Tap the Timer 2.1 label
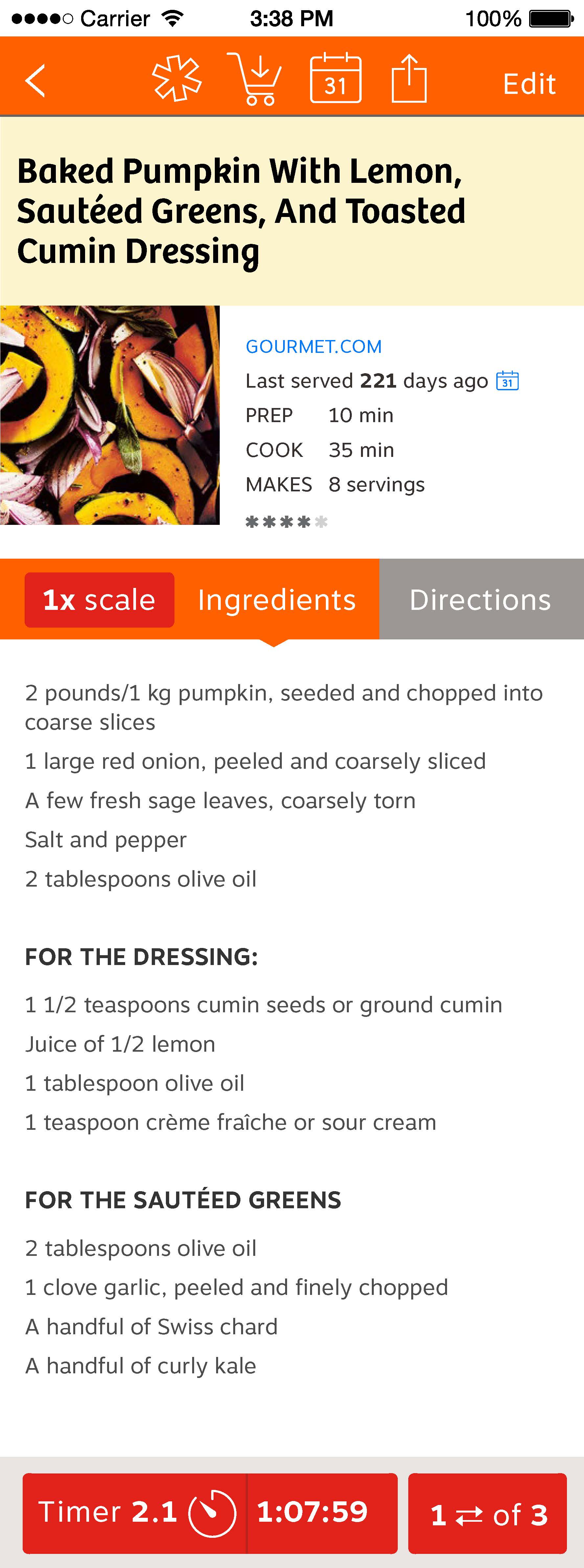This screenshot has width=584, height=1568. click(x=108, y=1513)
